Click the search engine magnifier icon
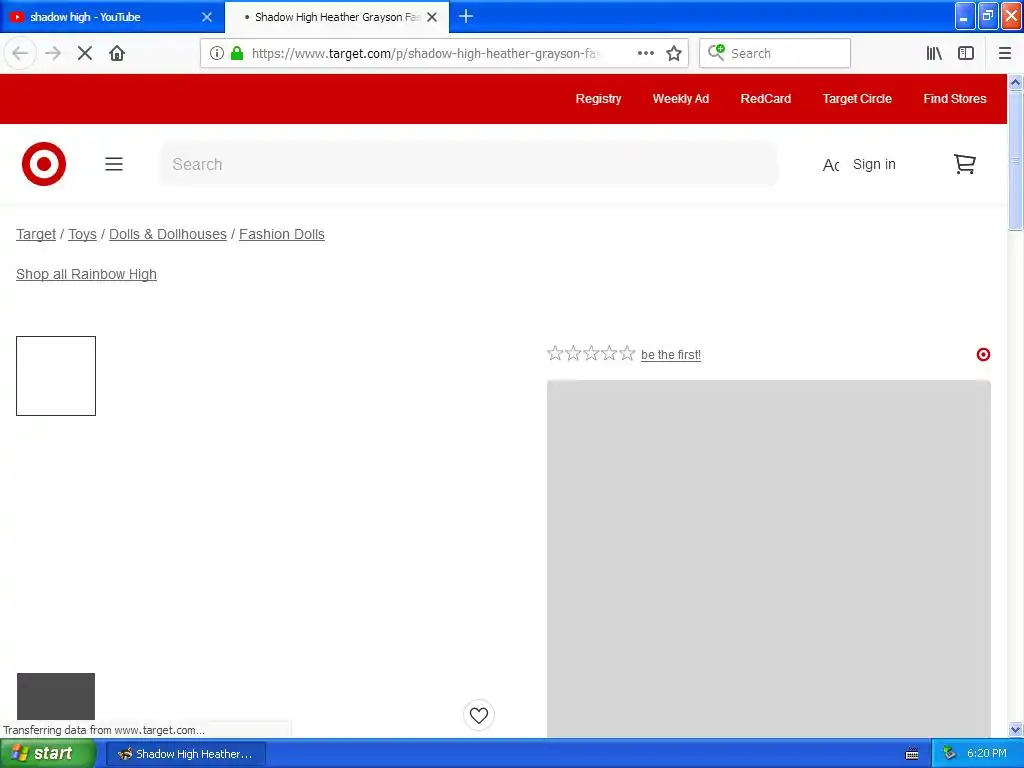This screenshot has width=1024, height=768. pos(716,53)
